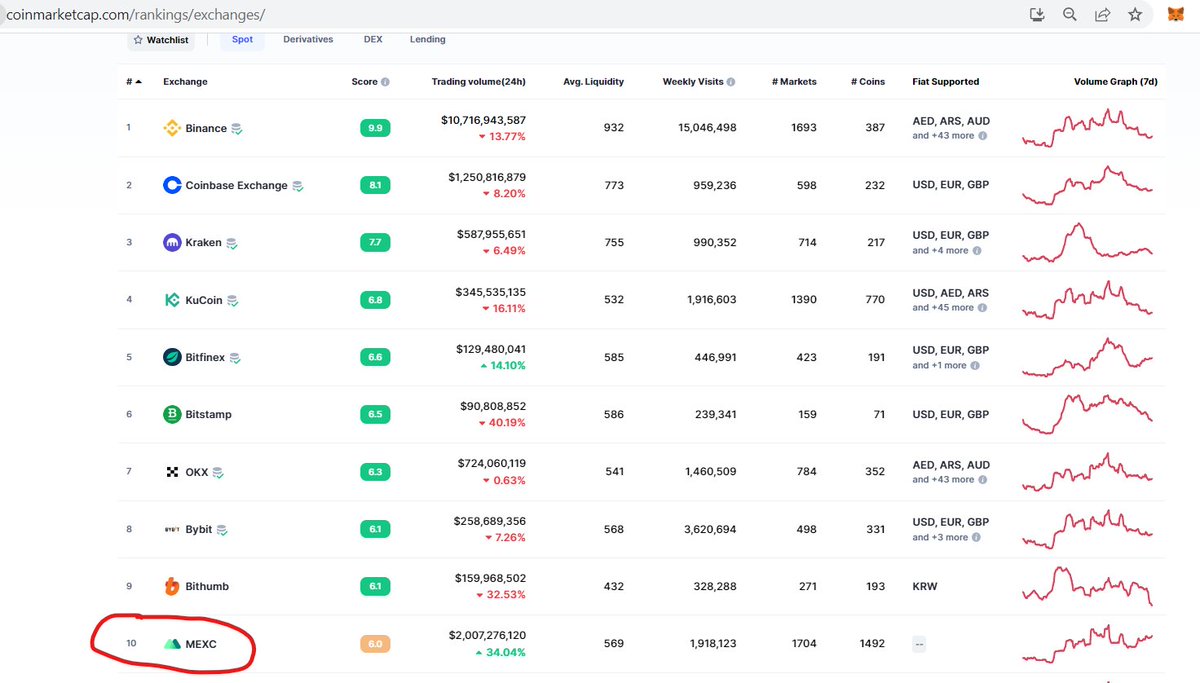Click the # Coins column header
1200x683 pixels.
[866, 82]
